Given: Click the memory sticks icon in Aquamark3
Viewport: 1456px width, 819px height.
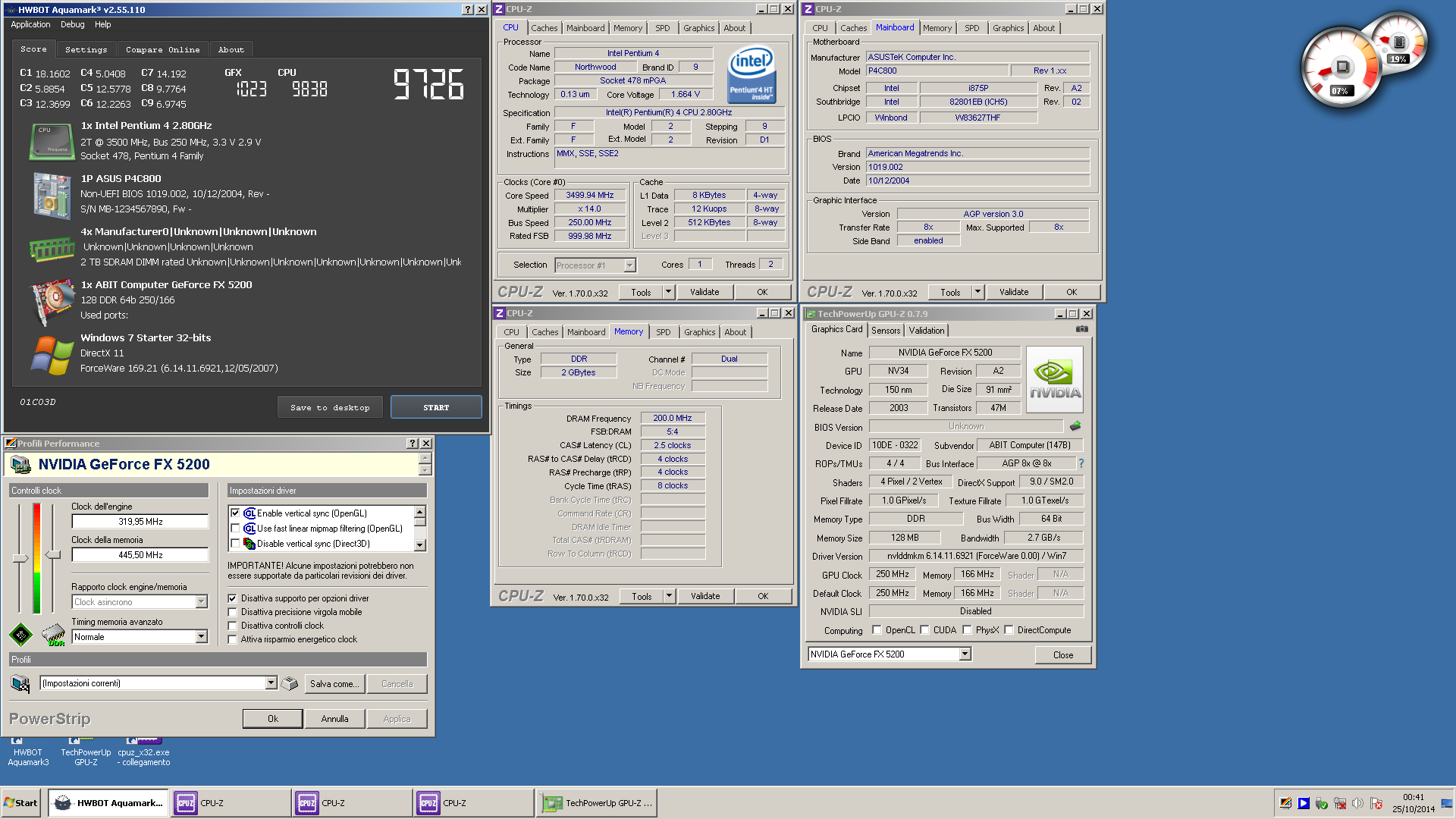Looking at the screenshot, I should 52,248.
